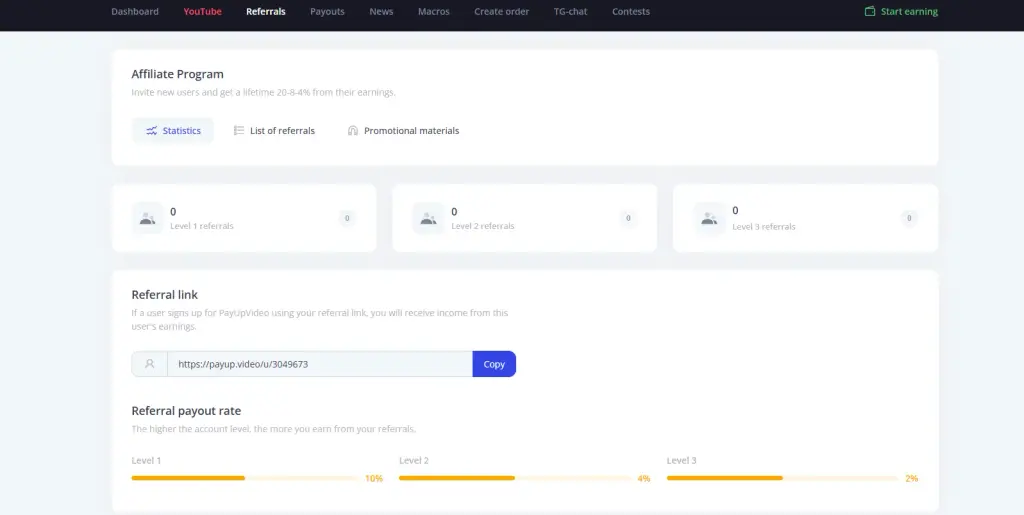This screenshot has width=1024, height=515.
Task: Switch to List of referrals tab
Action: pyautogui.click(x=274, y=131)
